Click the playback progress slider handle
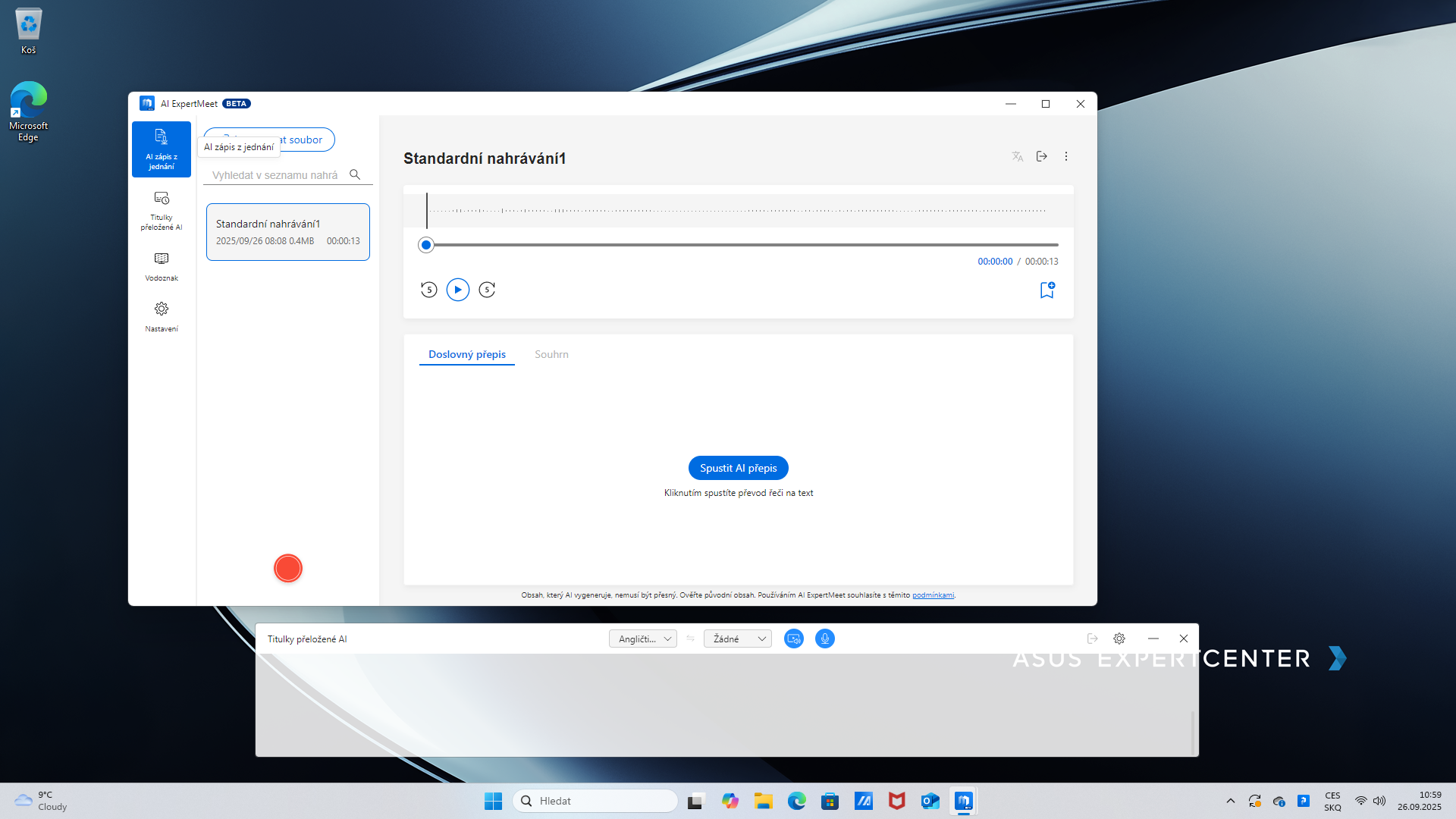The height and width of the screenshot is (819, 1456). (x=426, y=245)
